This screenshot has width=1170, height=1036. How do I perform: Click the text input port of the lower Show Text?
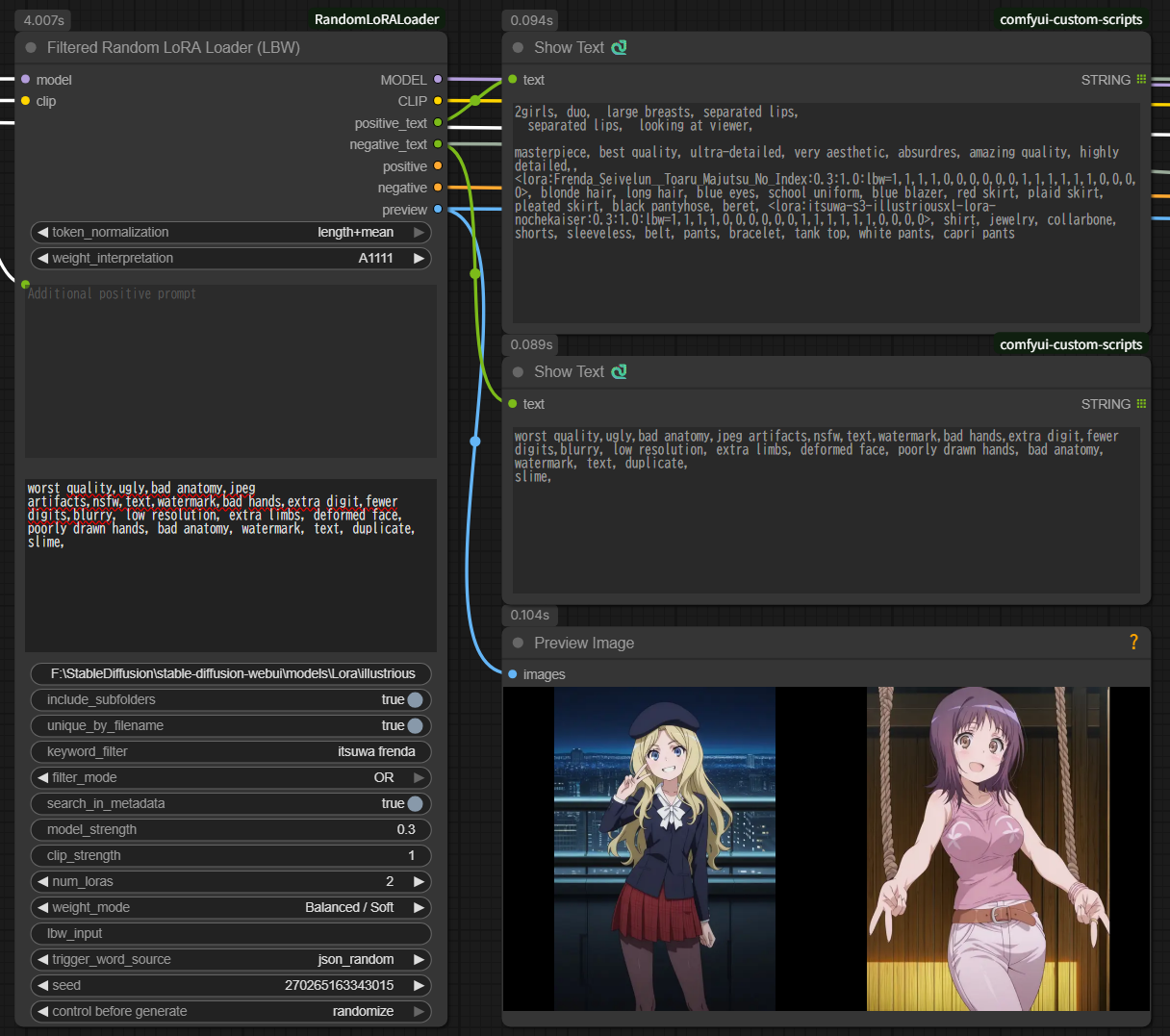513,404
